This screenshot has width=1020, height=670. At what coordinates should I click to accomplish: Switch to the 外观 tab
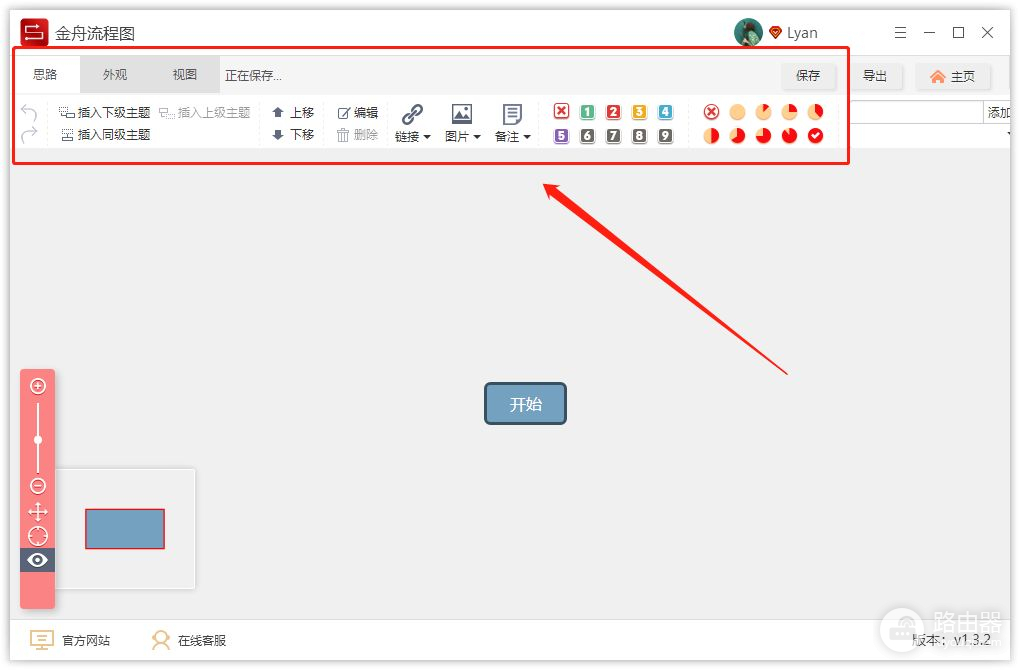[115, 75]
